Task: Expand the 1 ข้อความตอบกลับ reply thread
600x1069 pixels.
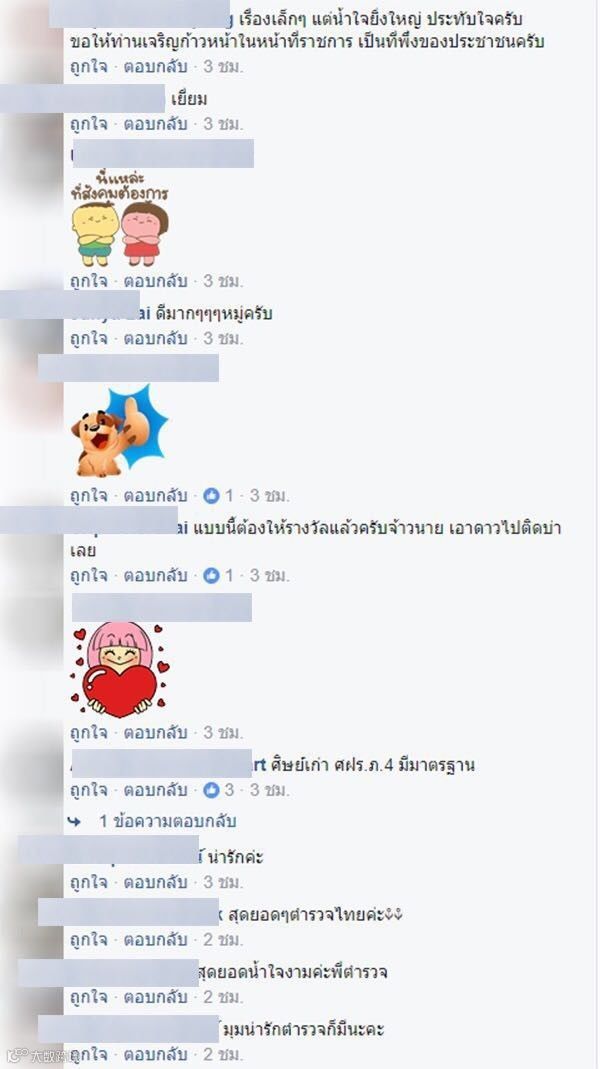Action: [168, 822]
